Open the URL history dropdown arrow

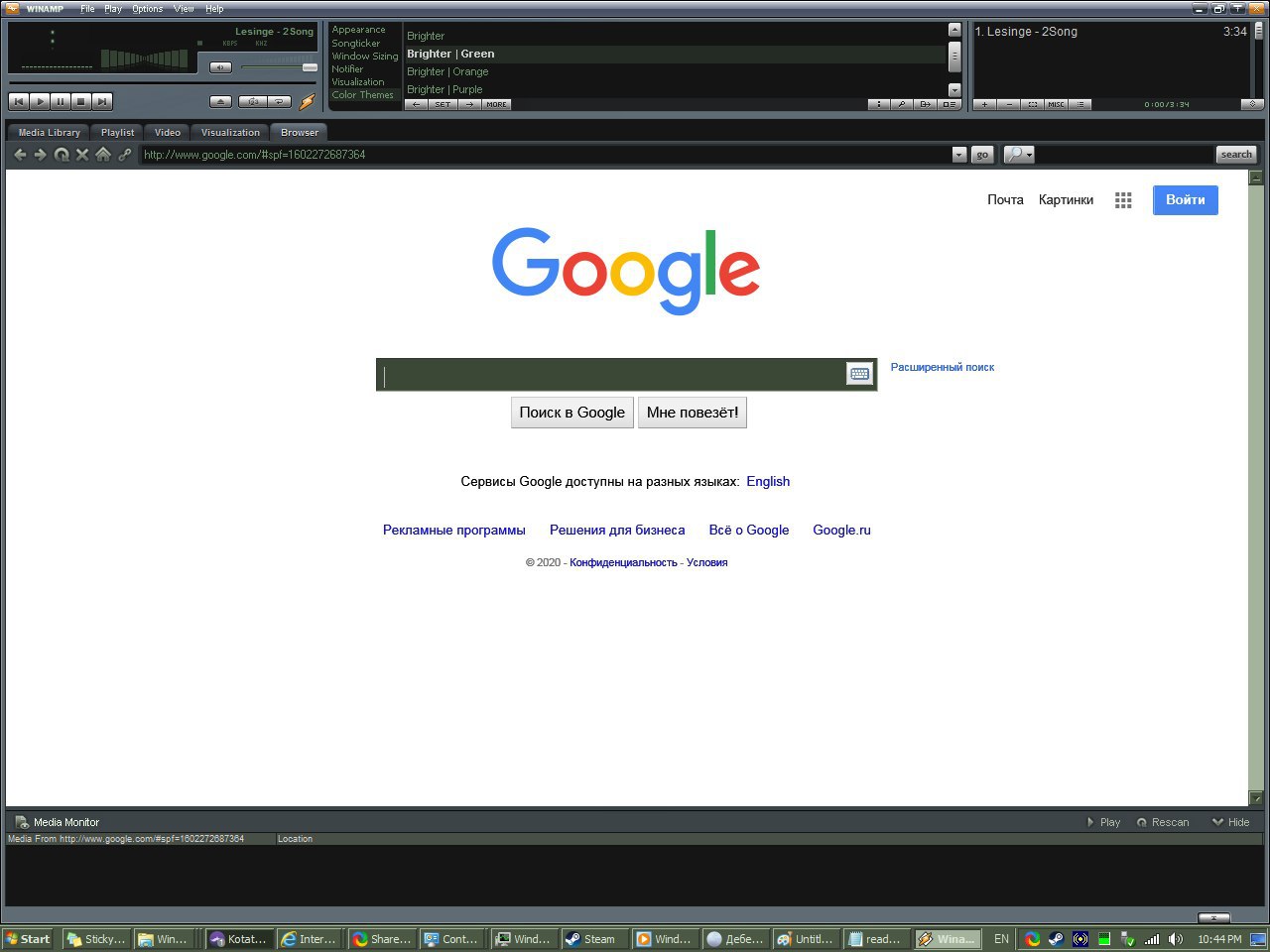[958, 155]
